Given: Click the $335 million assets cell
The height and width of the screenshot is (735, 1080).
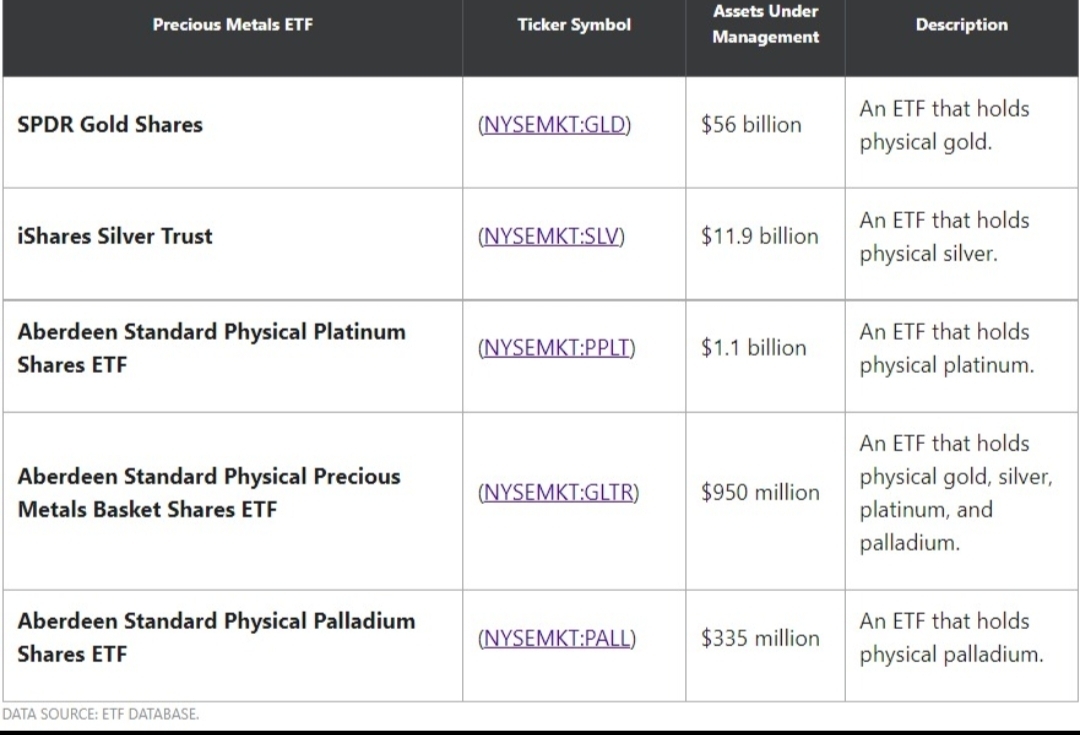Looking at the screenshot, I should tap(759, 638).
